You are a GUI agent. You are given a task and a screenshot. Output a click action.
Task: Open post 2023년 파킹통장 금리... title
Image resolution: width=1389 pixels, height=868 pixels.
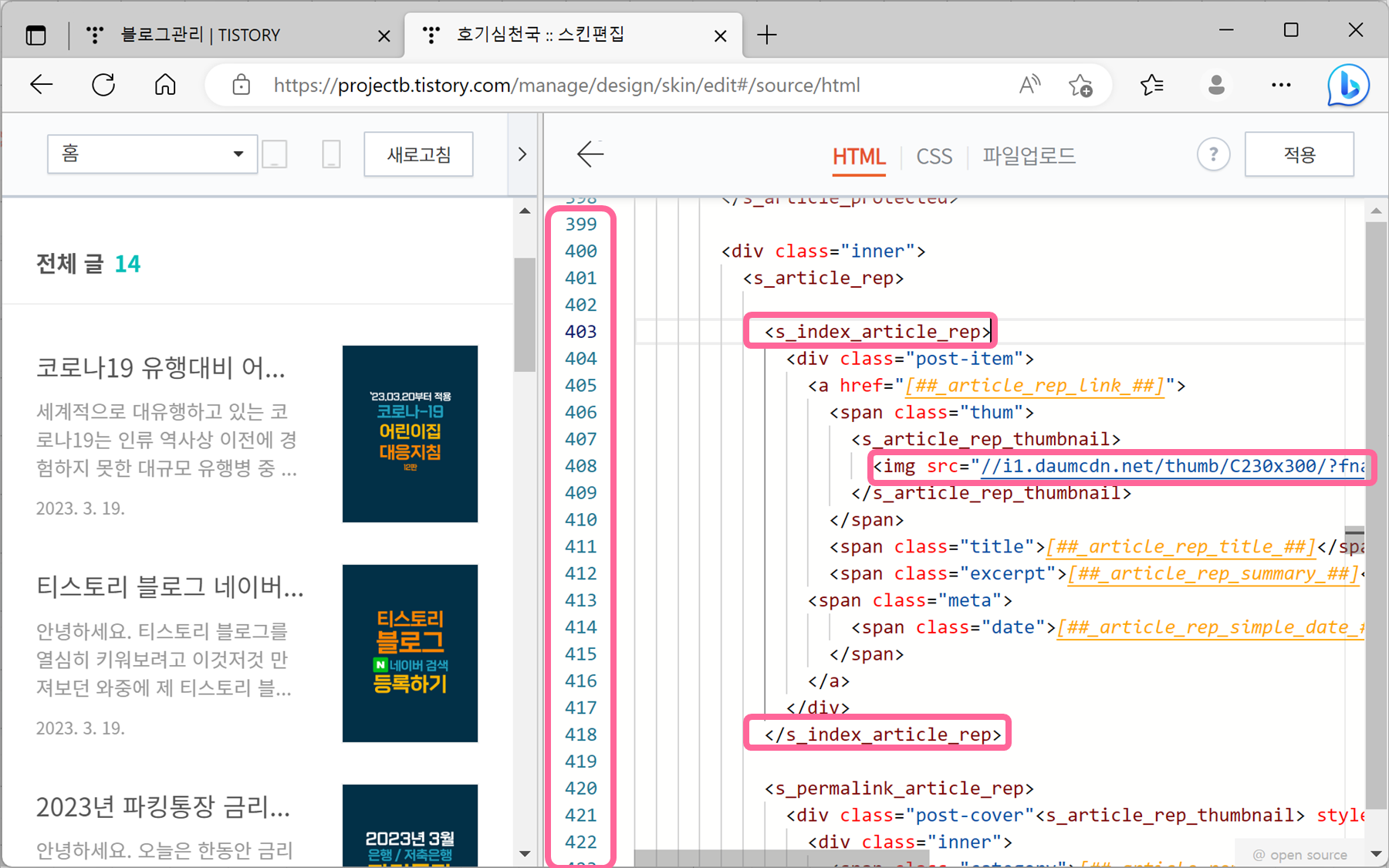[163, 807]
